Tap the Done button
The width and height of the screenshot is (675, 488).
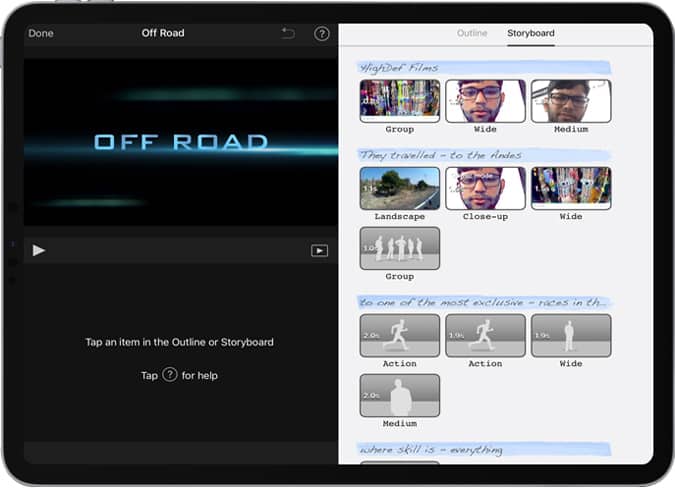(x=41, y=34)
